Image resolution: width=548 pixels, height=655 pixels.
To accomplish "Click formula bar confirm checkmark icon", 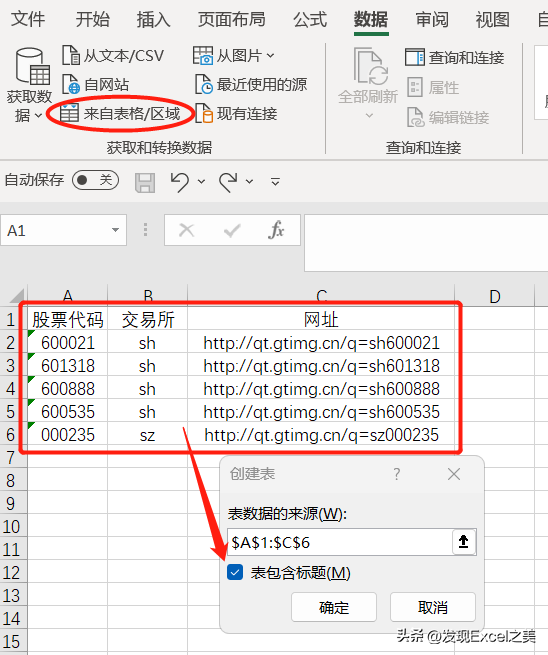I will 232,230.
